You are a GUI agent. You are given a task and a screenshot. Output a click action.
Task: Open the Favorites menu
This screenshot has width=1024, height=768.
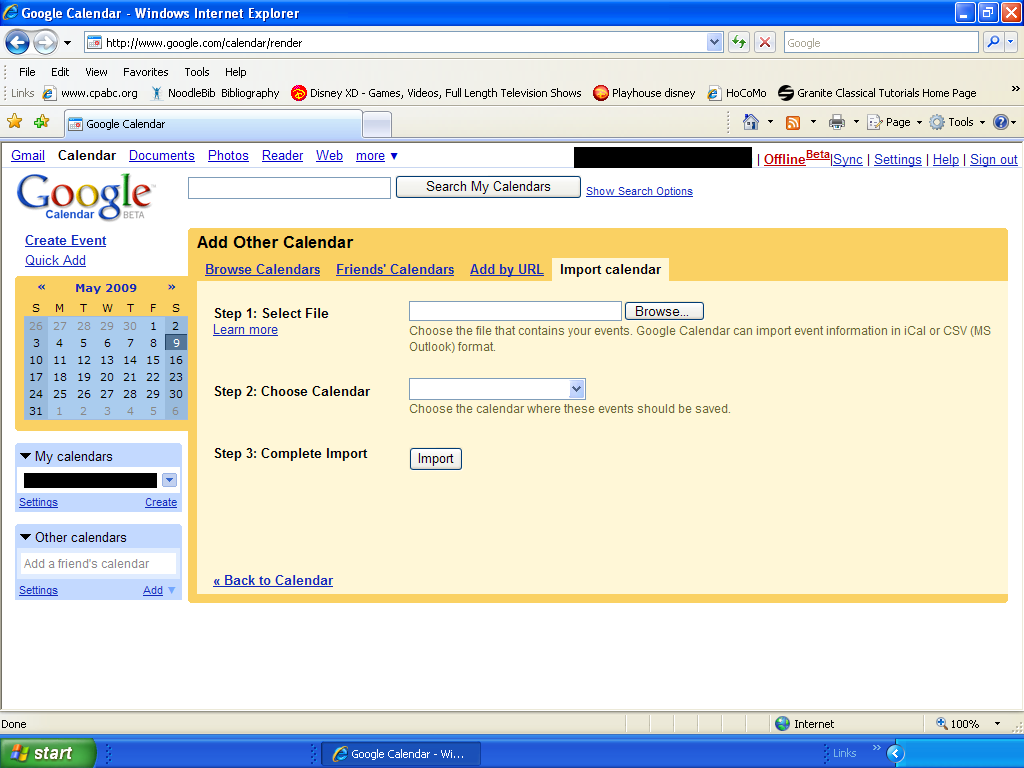pos(146,72)
